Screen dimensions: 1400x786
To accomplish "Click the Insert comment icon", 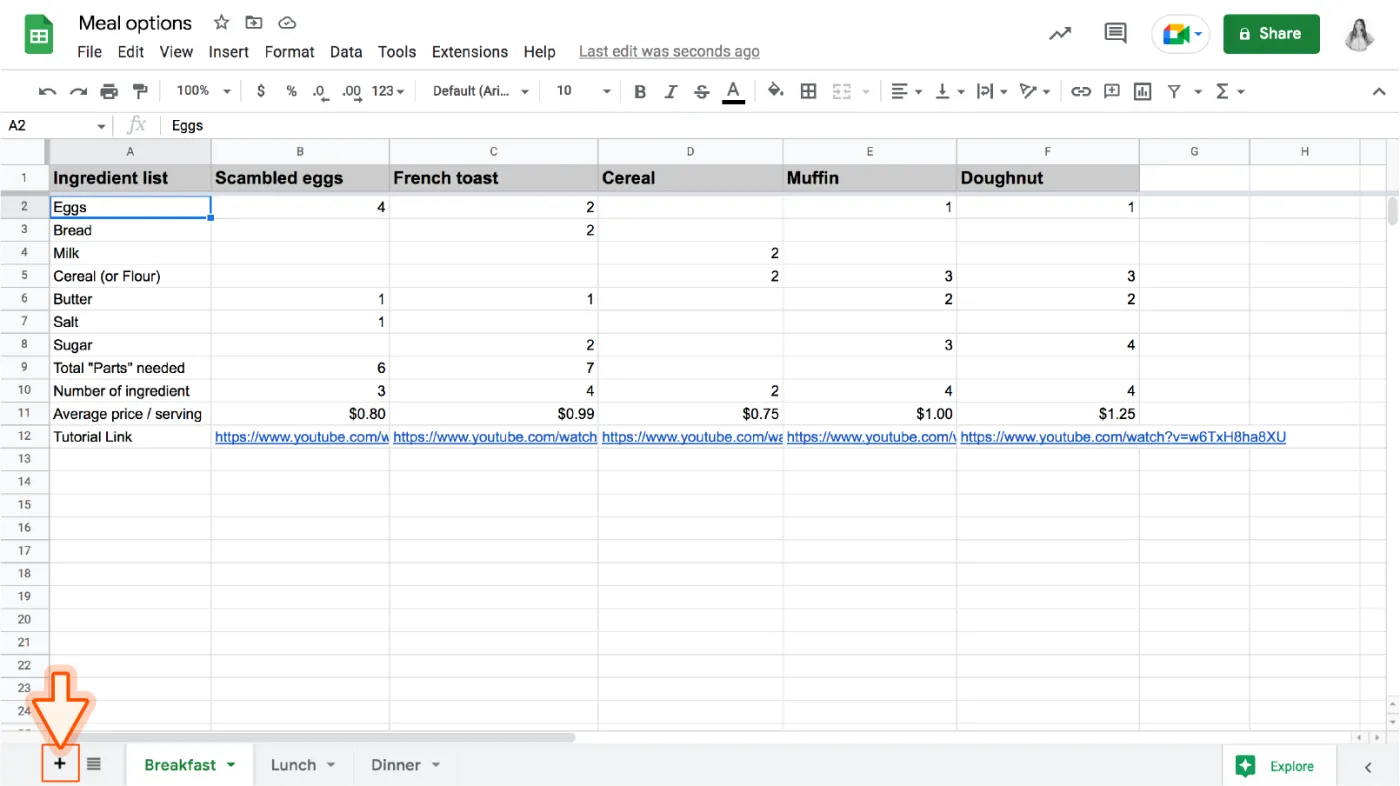I will tap(1112, 91).
